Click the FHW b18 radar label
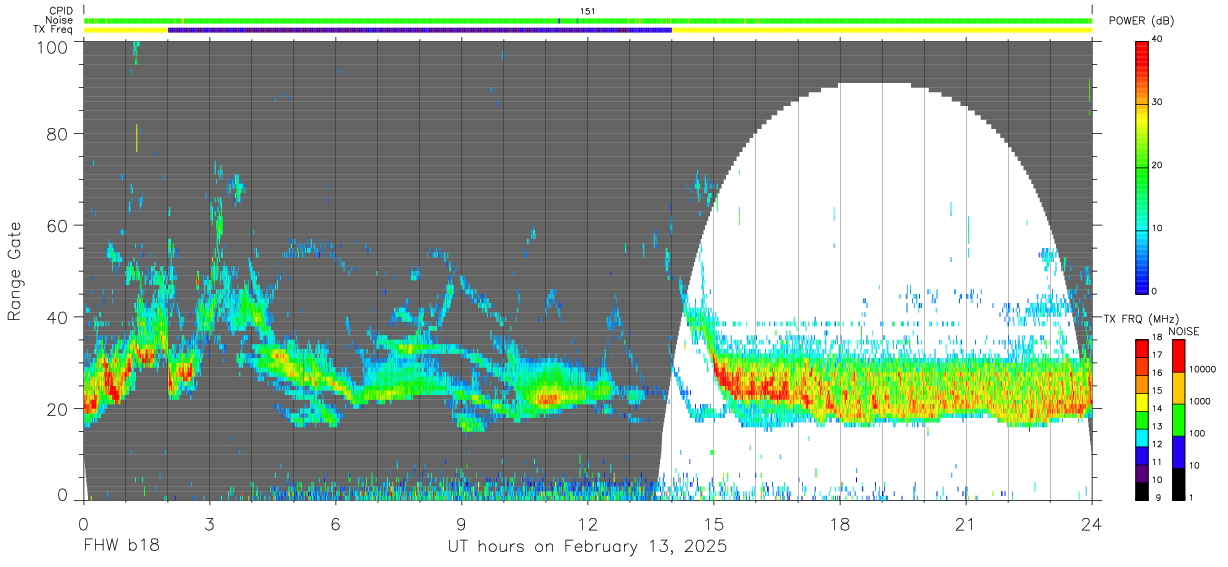The image size is (1228, 567). pyautogui.click(x=121, y=546)
